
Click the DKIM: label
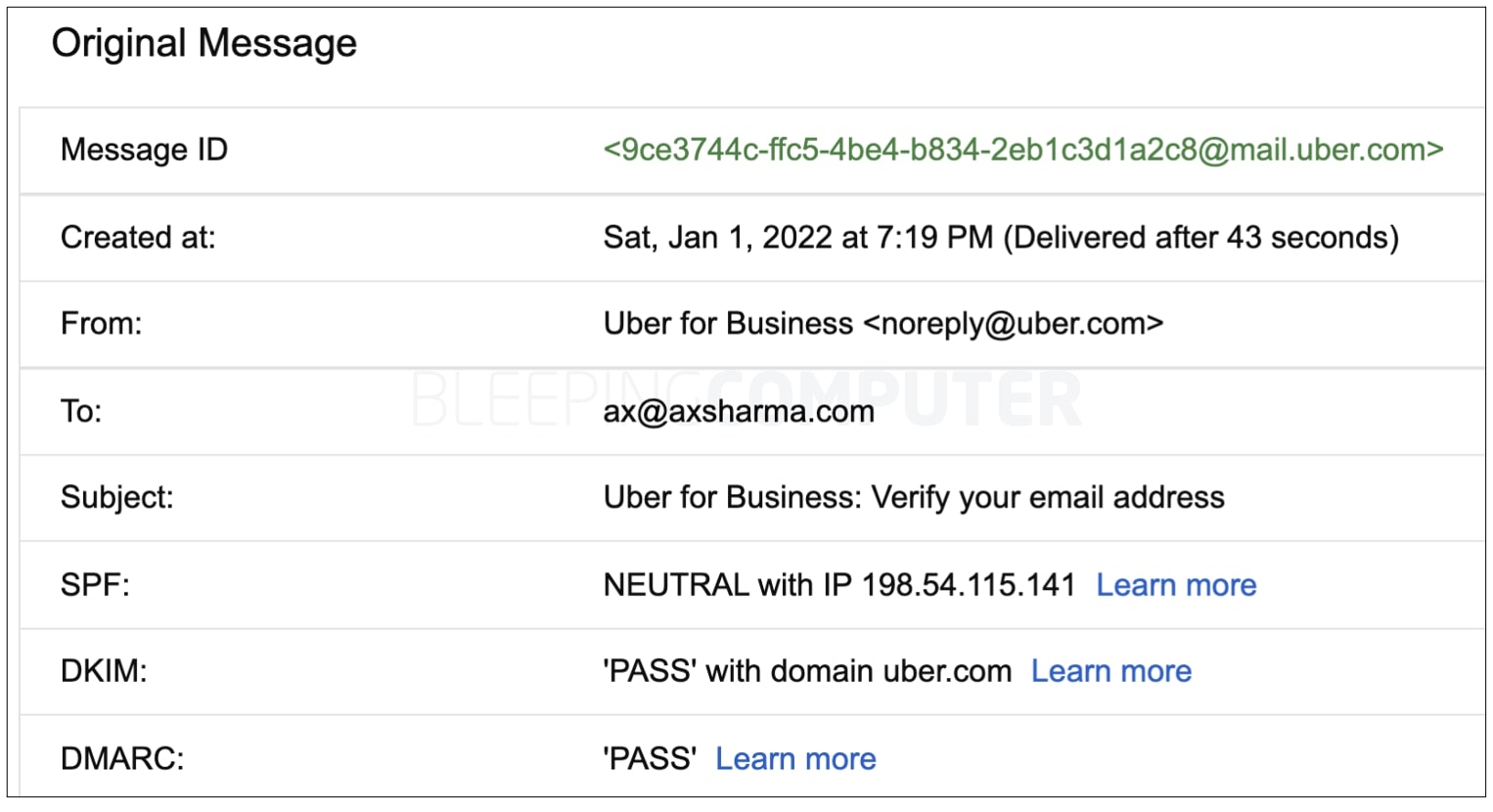coord(104,671)
